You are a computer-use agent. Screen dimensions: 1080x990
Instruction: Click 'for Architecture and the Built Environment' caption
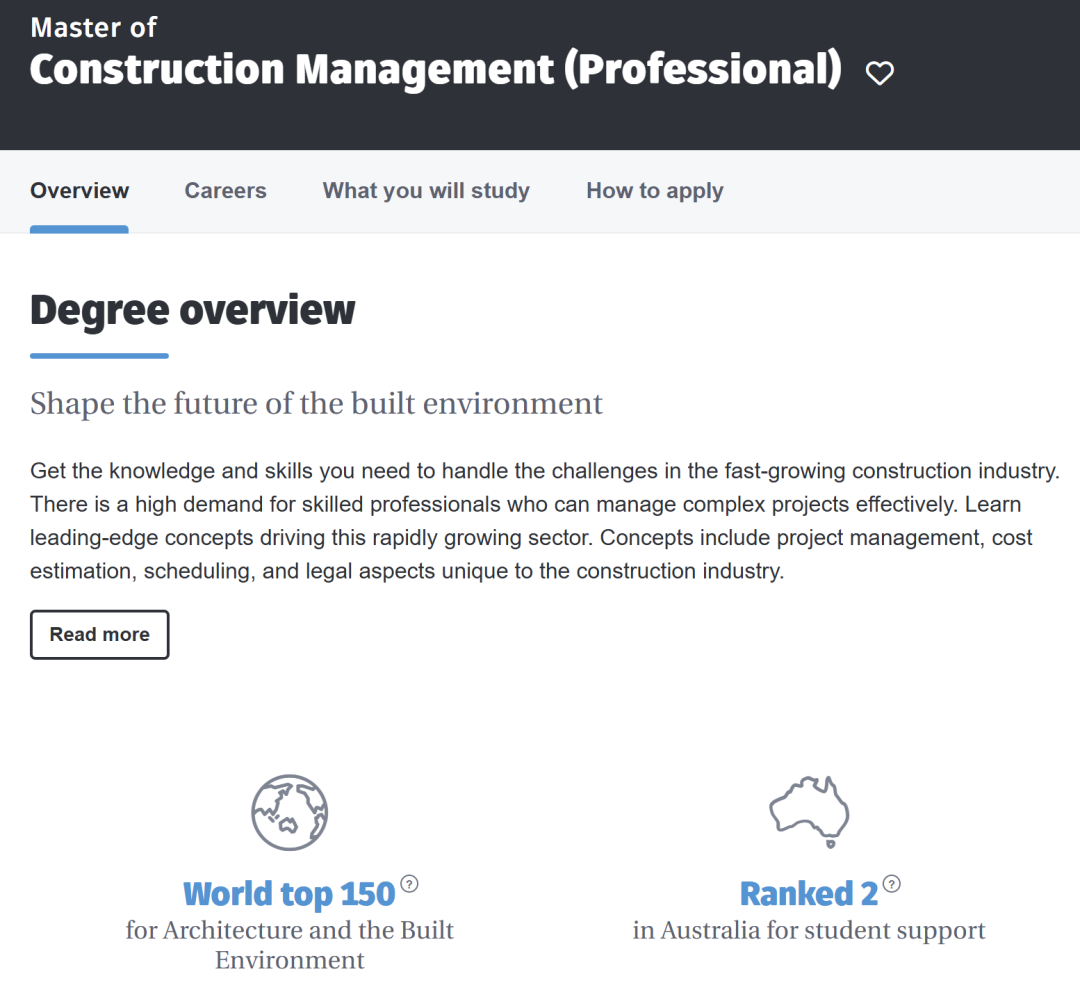coord(290,945)
